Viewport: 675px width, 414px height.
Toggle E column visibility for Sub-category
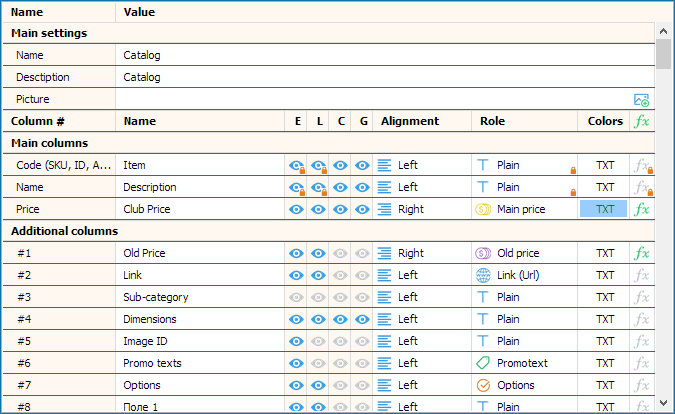[296, 298]
